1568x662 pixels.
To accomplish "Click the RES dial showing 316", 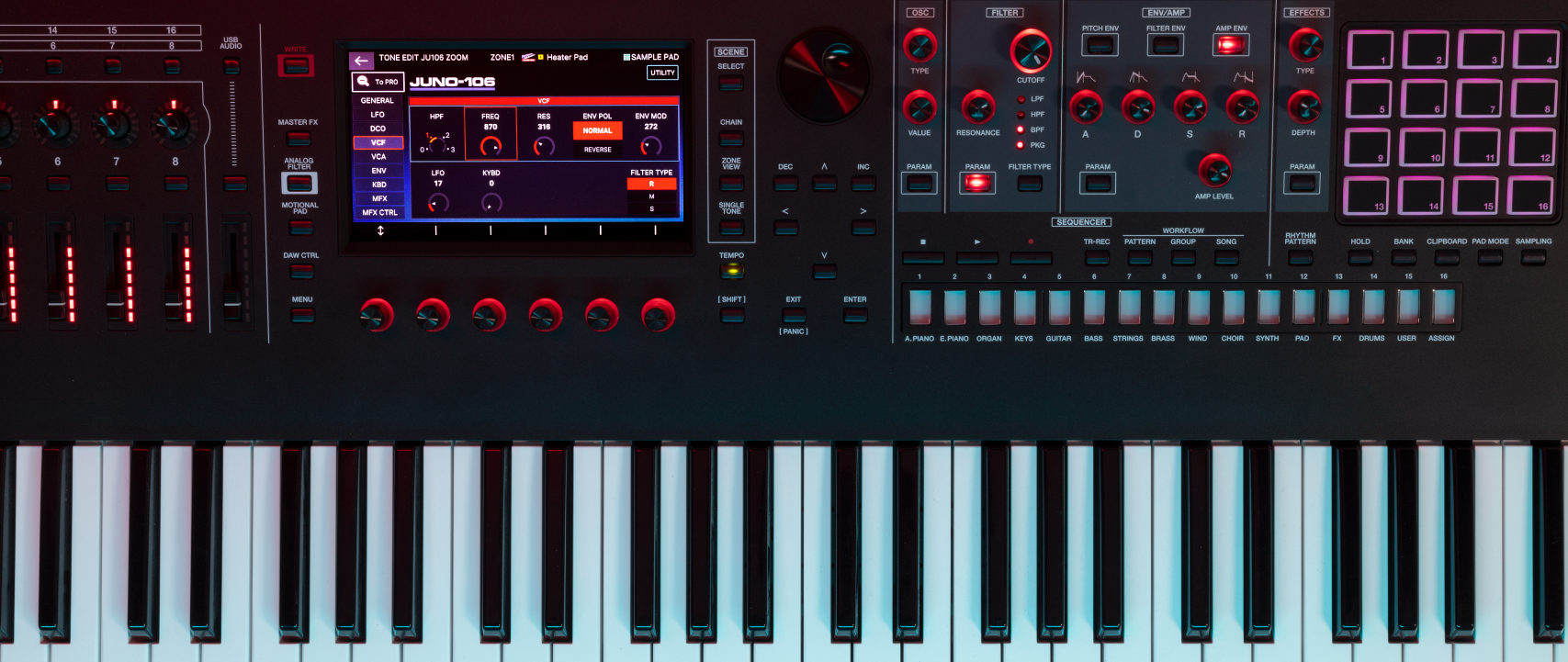I will [544, 146].
